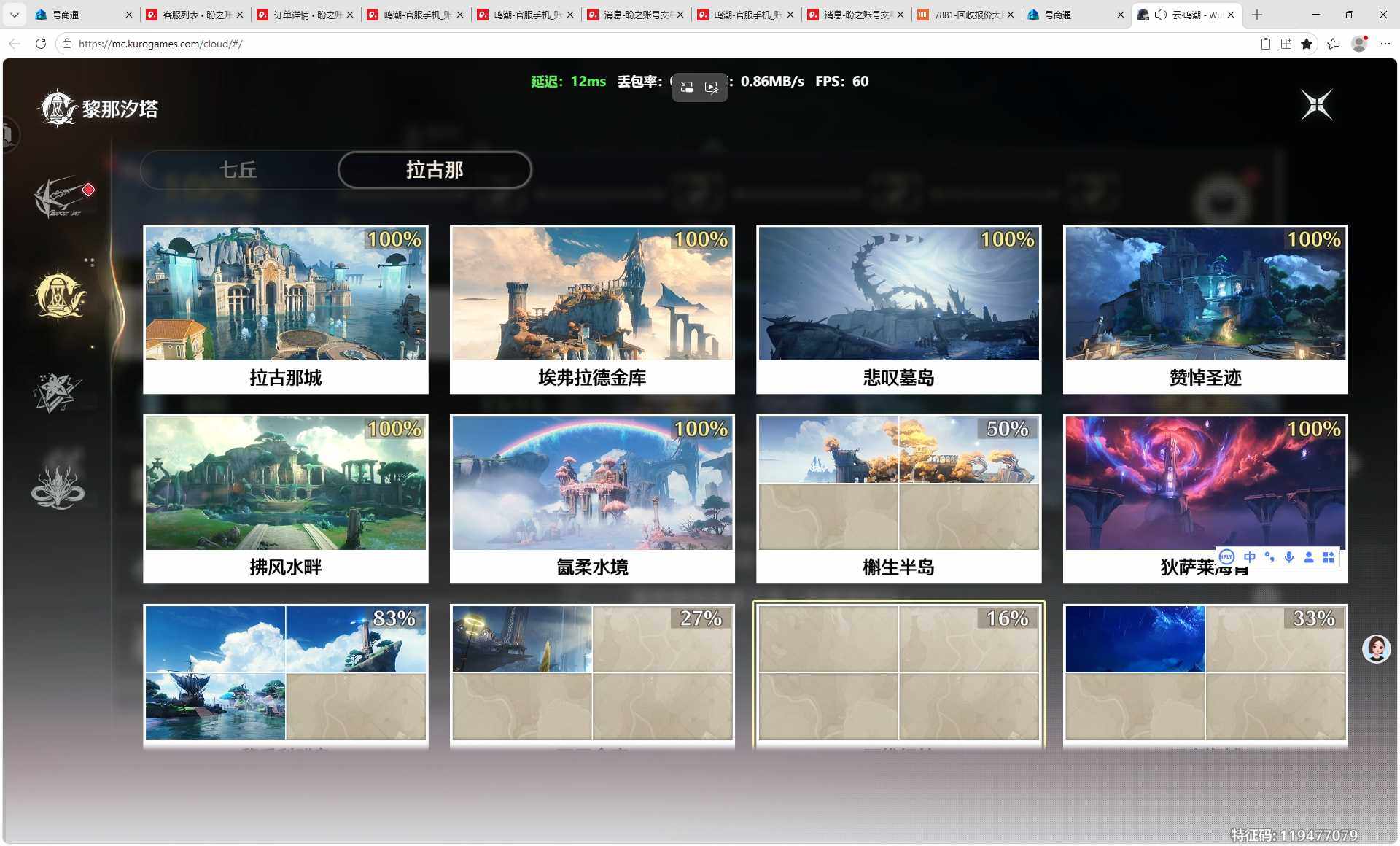Open the star-shaped third sidebar region emblem
The image size is (1400, 846).
point(57,392)
